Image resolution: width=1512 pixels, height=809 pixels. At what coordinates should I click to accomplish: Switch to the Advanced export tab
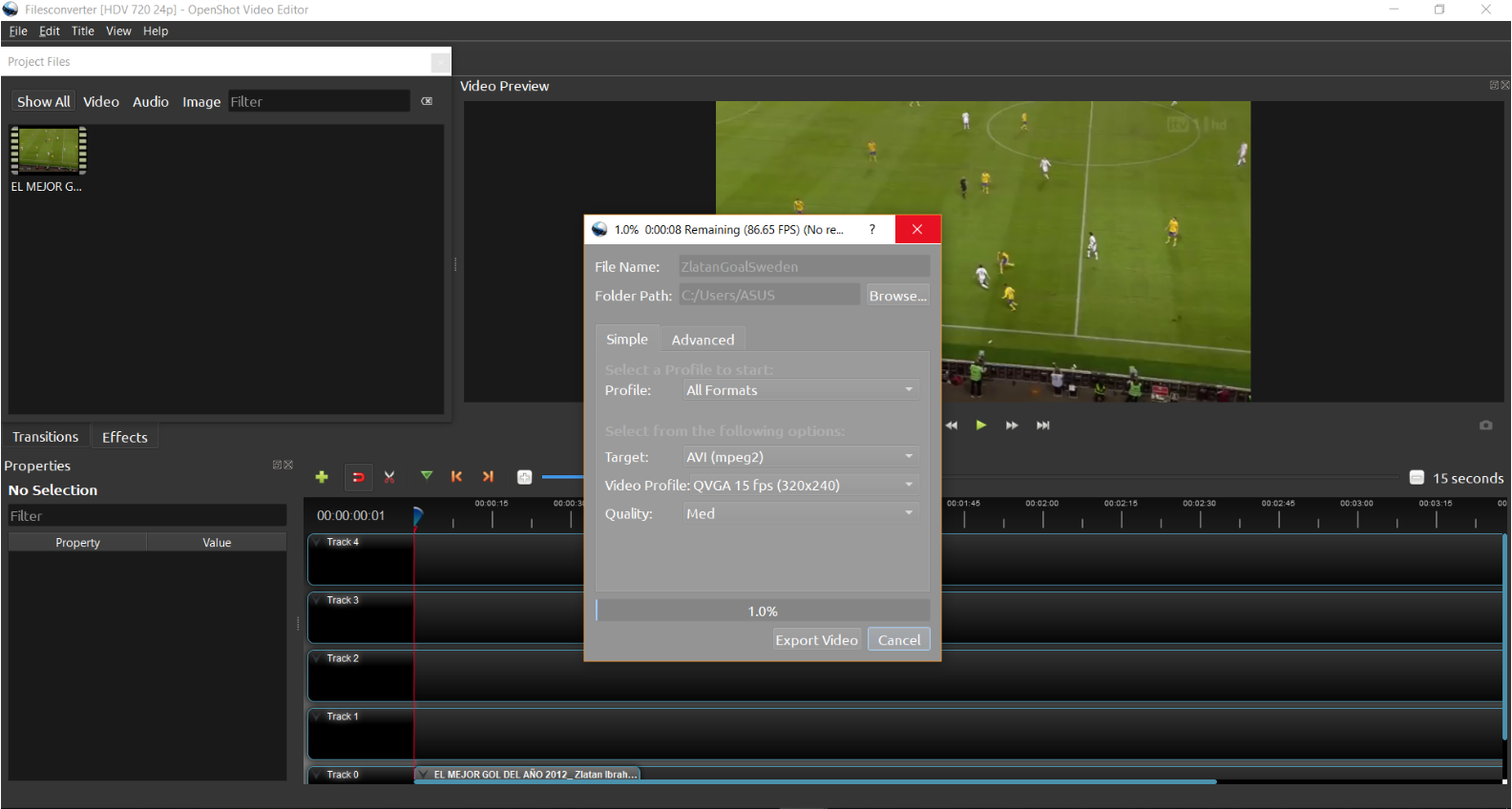pos(703,340)
